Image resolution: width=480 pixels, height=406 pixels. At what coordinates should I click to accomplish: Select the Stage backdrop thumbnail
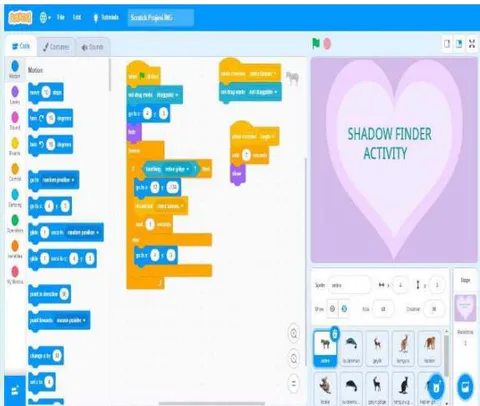coord(465,307)
